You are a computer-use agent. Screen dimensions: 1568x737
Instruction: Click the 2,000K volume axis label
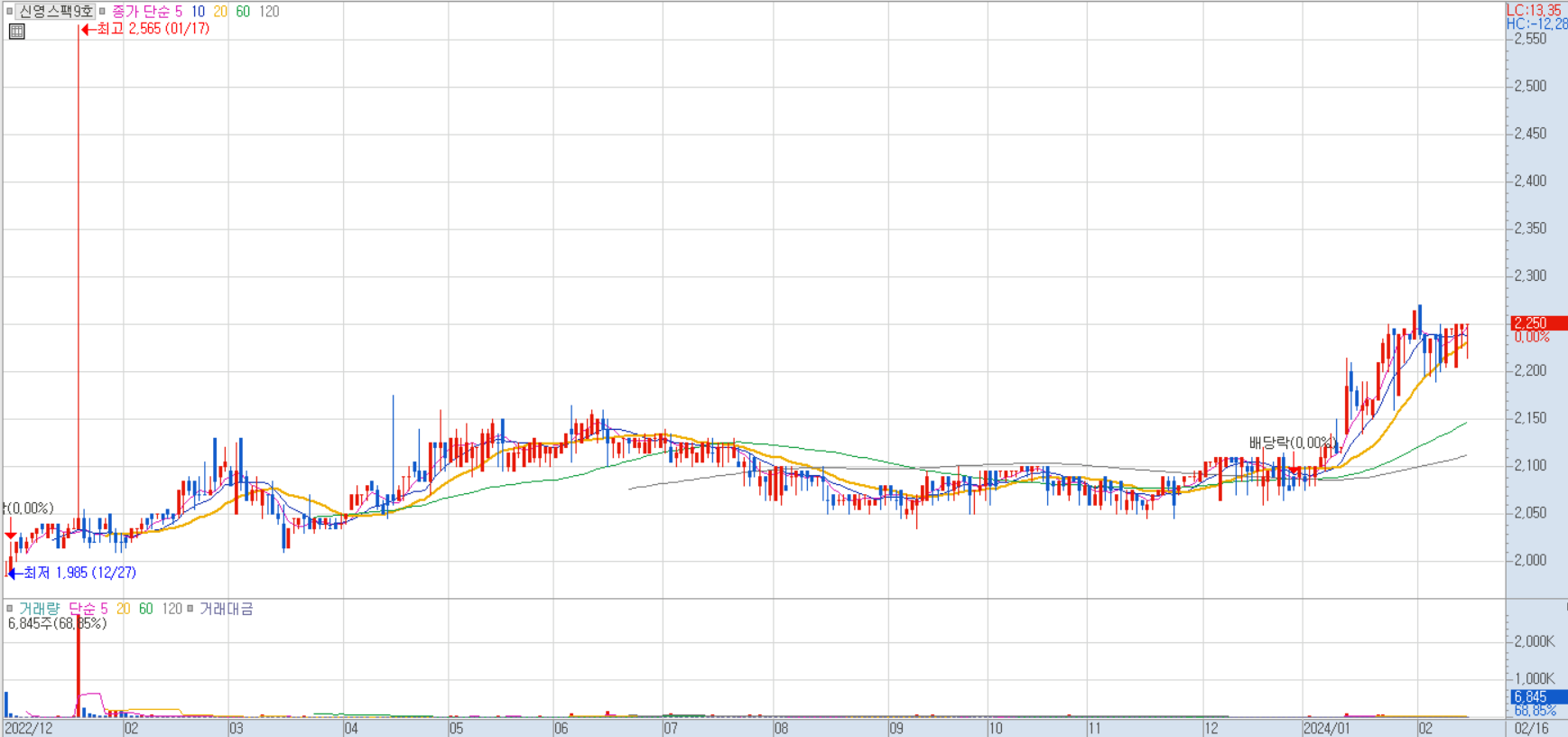point(1535,641)
